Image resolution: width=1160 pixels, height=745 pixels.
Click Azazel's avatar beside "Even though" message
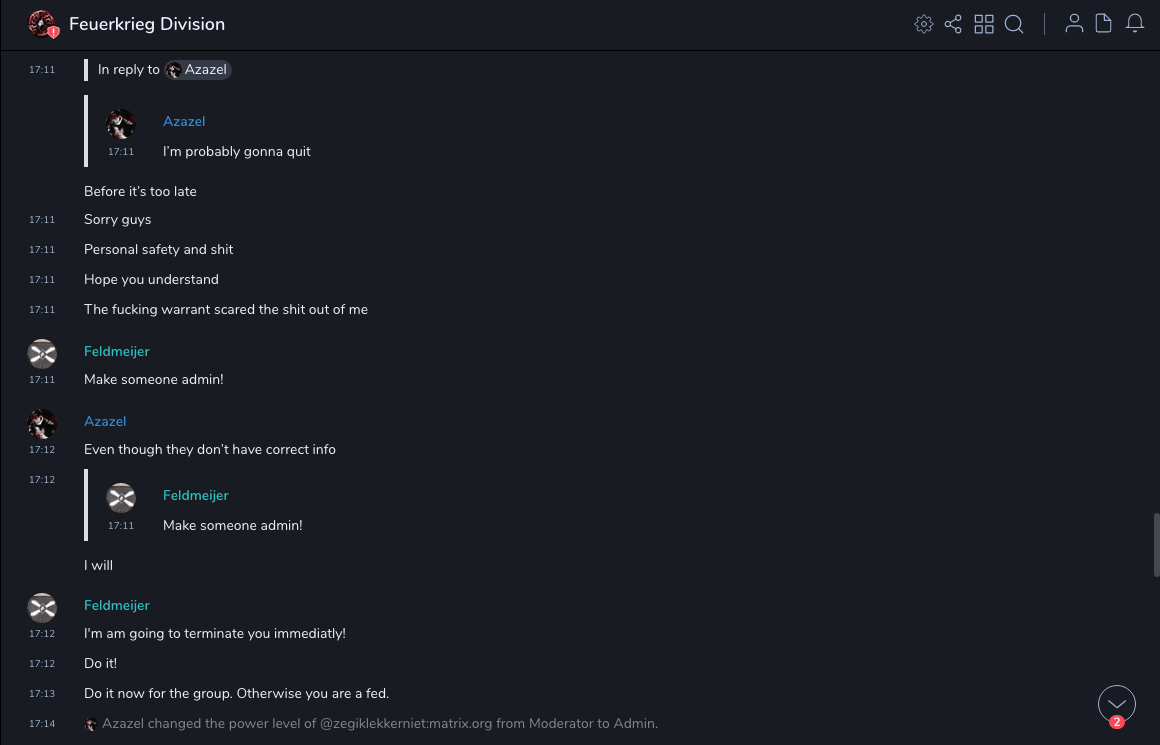(x=42, y=424)
